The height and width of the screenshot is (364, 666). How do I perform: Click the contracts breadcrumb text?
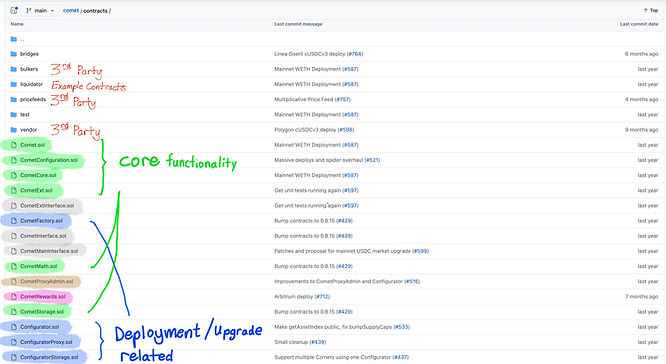[x=95, y=11]
